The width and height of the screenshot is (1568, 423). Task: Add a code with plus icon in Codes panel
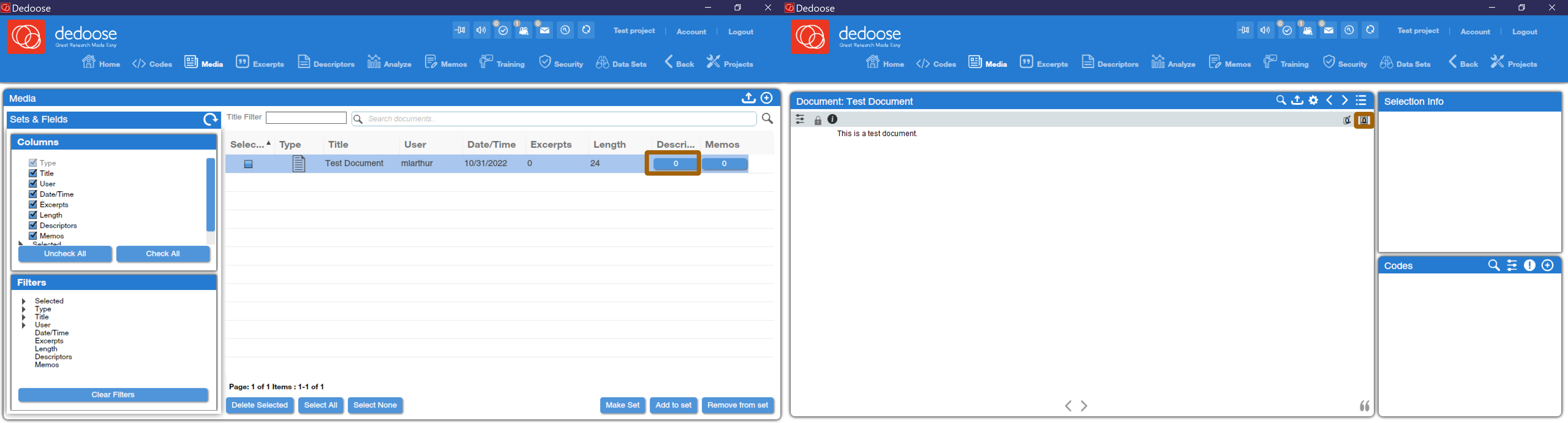pos(1548,265)
